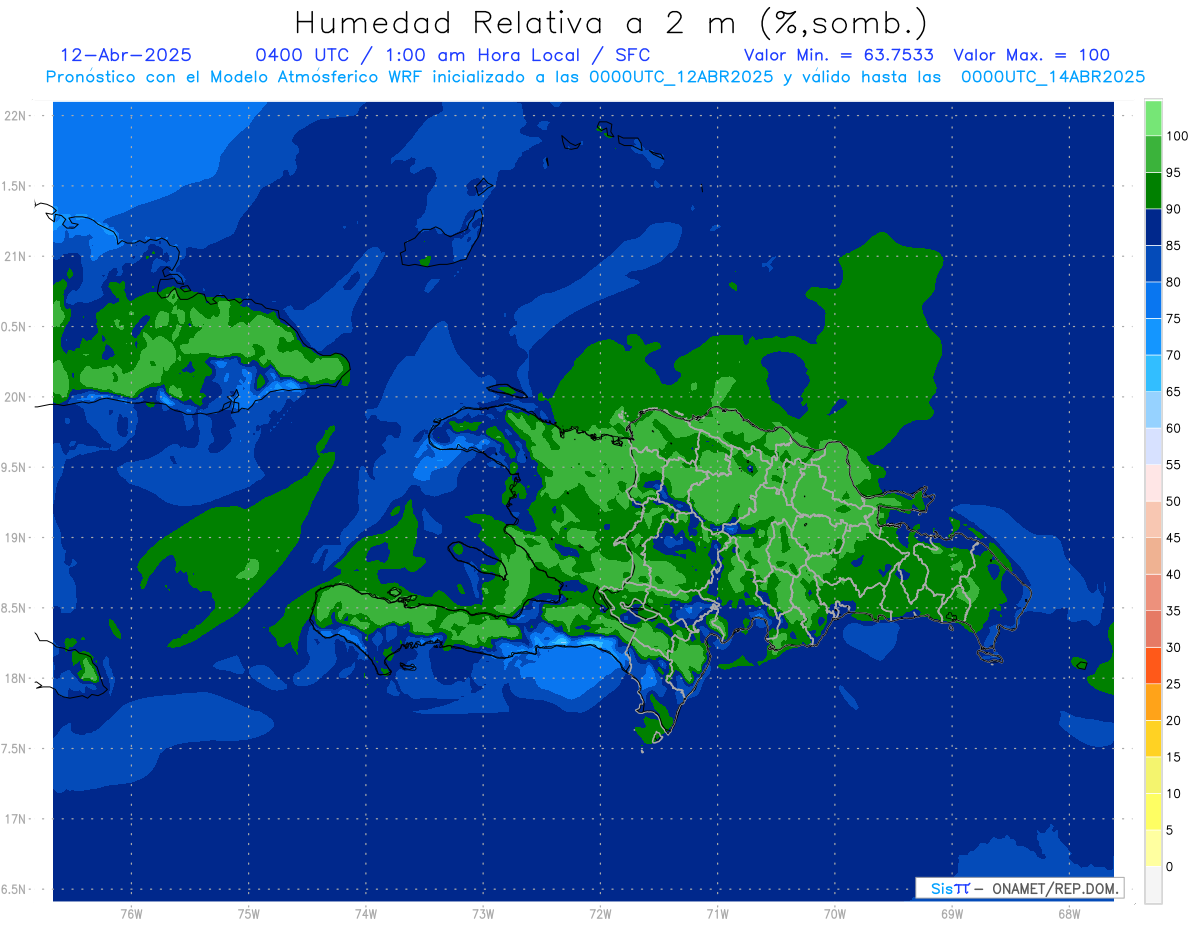This screenshot has width=1200, height=927.
Task: Click the legend value "0"
Action: click(1170, 866)
